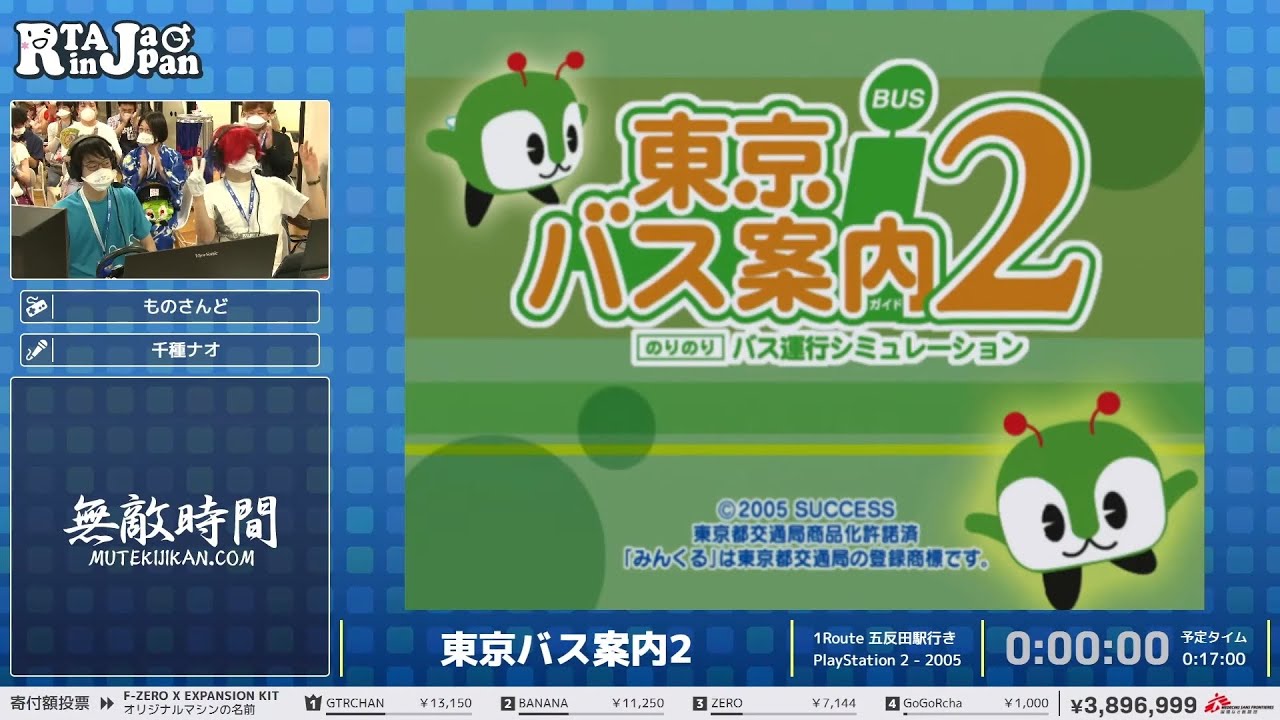The height and width of the screenshot is (720, 1280).
Task: Click the 「みんくる」 trademark notice line
Action: pos(805,558)
